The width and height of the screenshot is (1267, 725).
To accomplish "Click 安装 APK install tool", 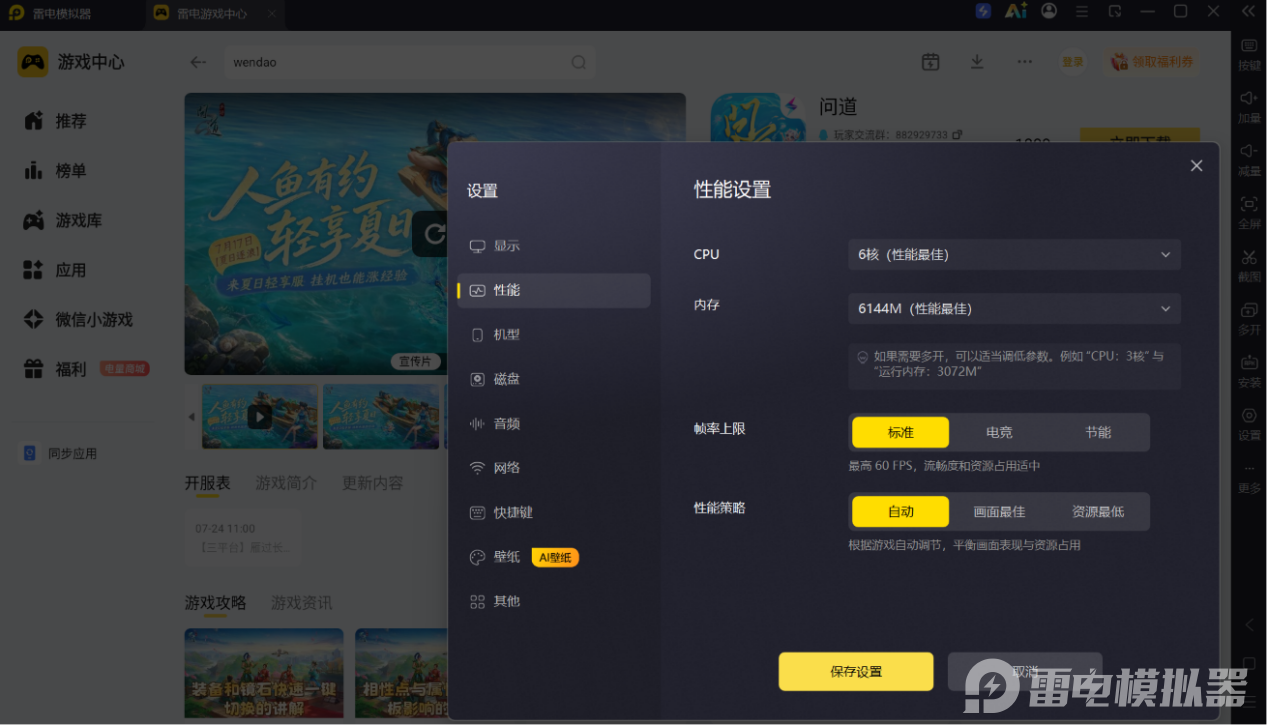I will pyautogui.click(x=1249, y=371).
